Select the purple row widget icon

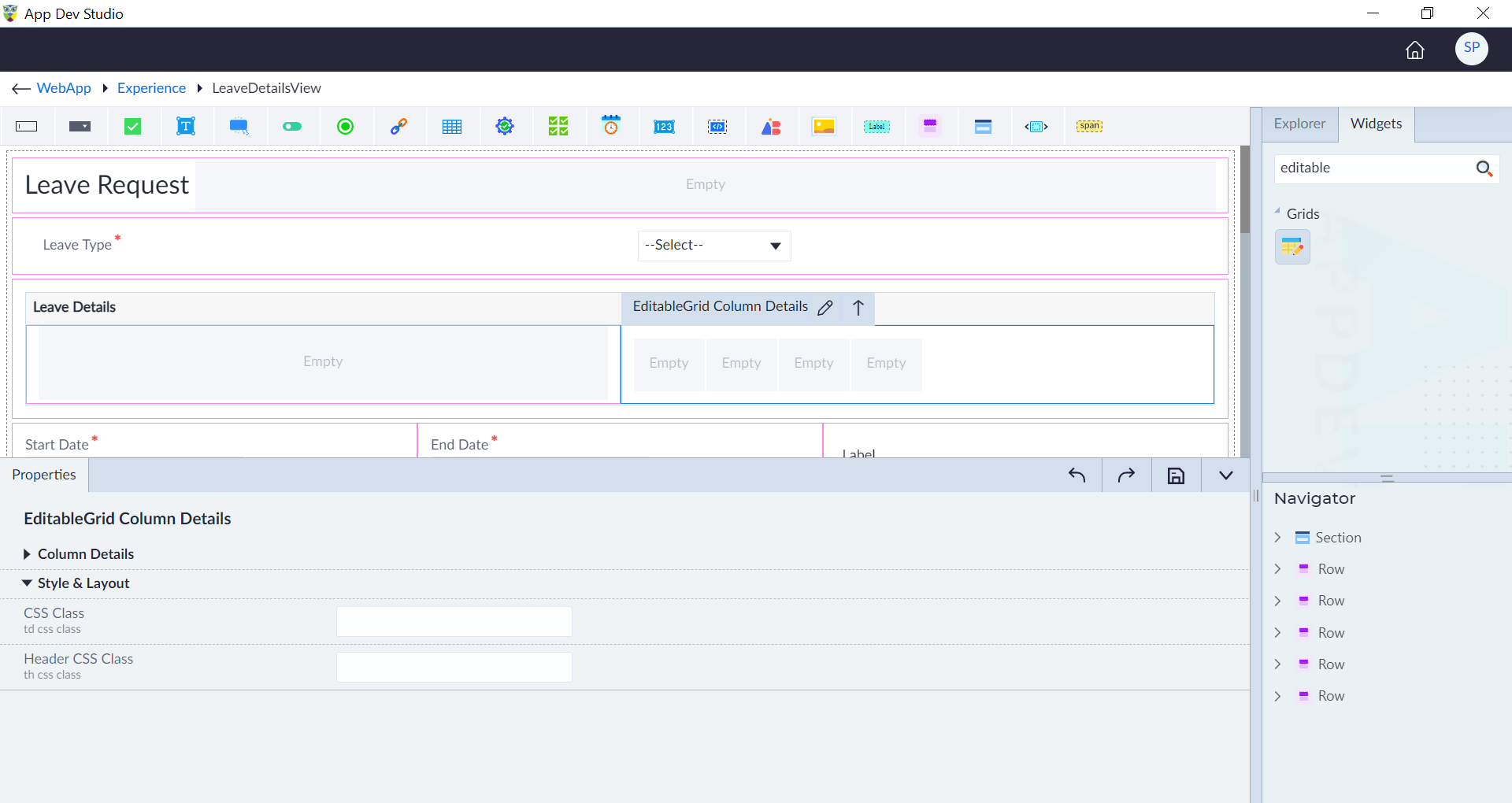pos(930,127)
